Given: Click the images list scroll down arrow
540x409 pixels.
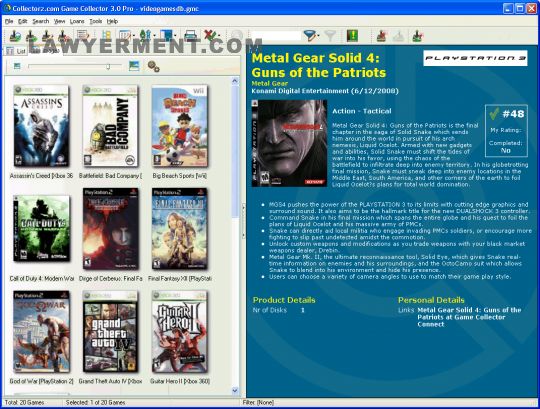Looking at the screenshot, I should click(x=235, y=390).
